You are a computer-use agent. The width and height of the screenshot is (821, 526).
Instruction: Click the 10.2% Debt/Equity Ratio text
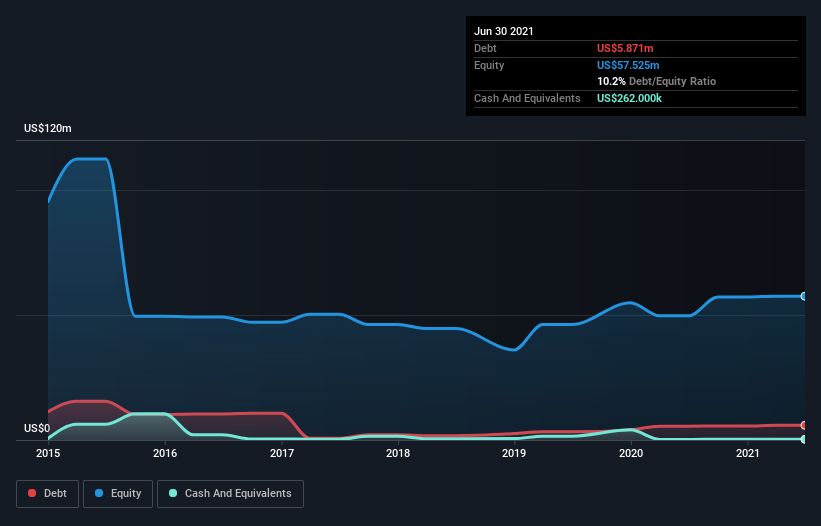(x=657, y=81)
